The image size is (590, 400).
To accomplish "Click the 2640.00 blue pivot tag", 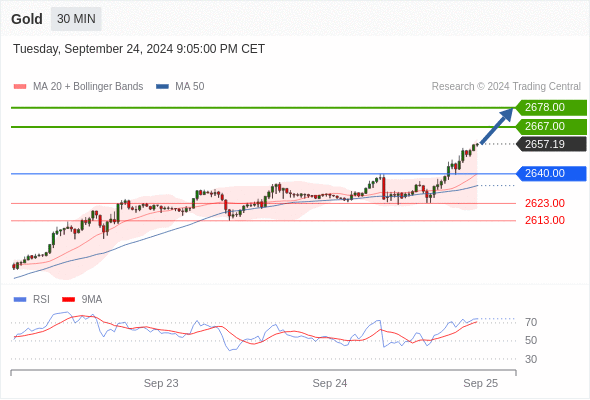I will pyautogui.click(x=551, y=173).
